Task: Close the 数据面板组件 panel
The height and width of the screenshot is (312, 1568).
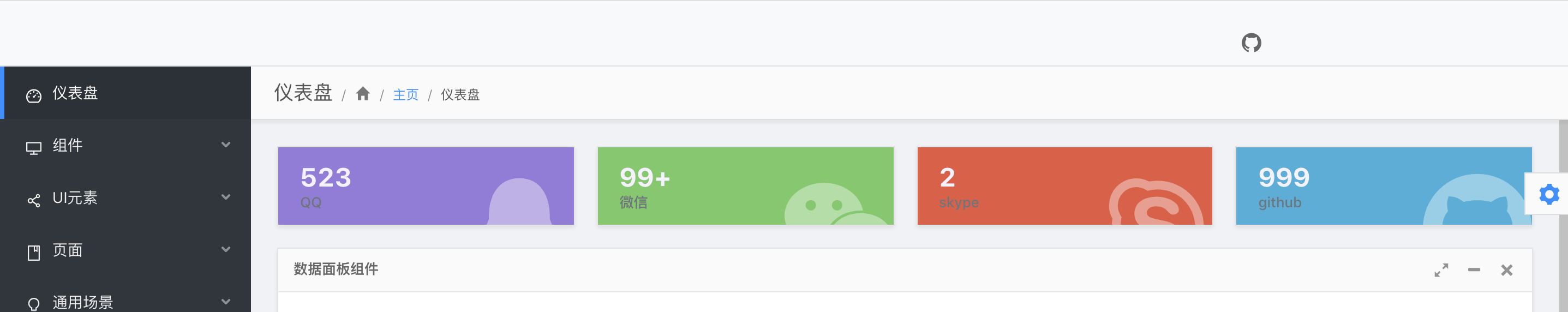Action: pyautogui.click(x=1506, y=269)
